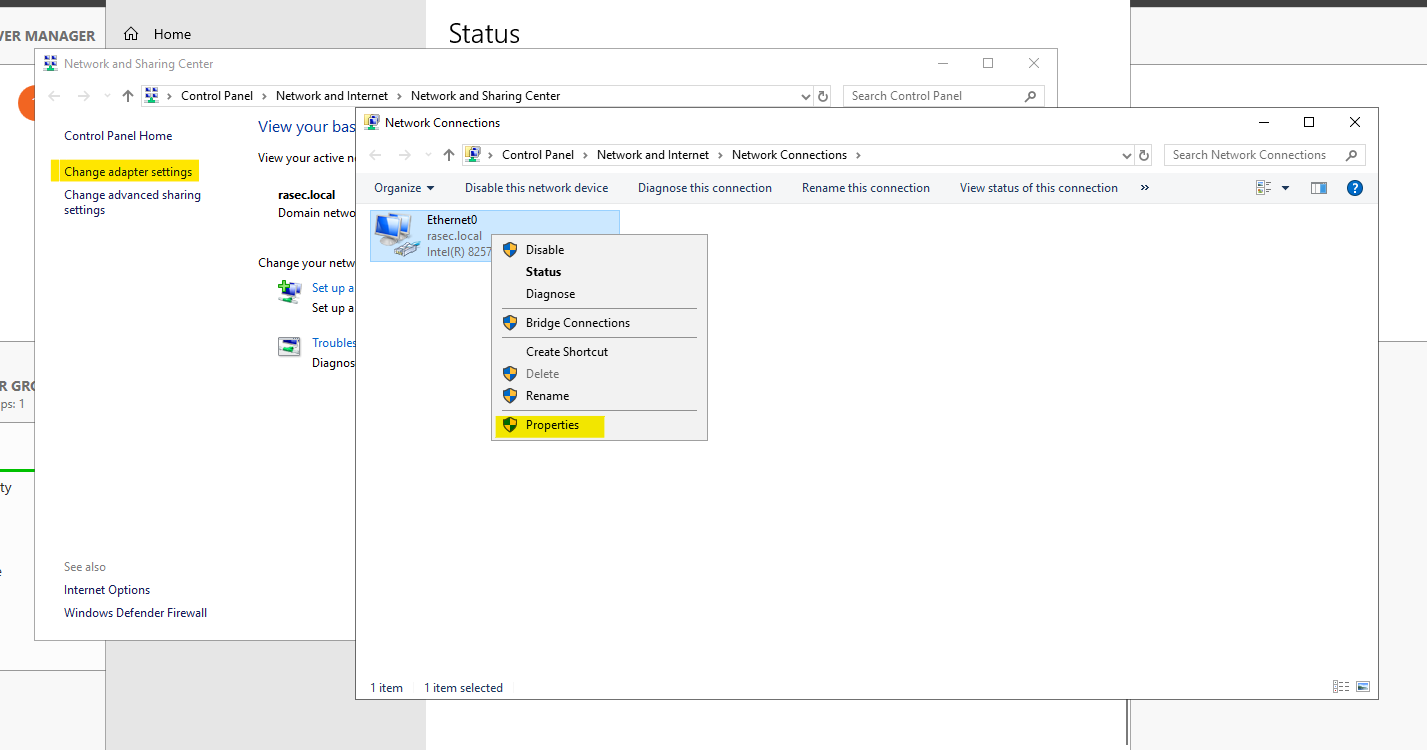
Task: Click Diagnose this connection toolbar button
Action: pyautogui.click(x=705, y=188)
